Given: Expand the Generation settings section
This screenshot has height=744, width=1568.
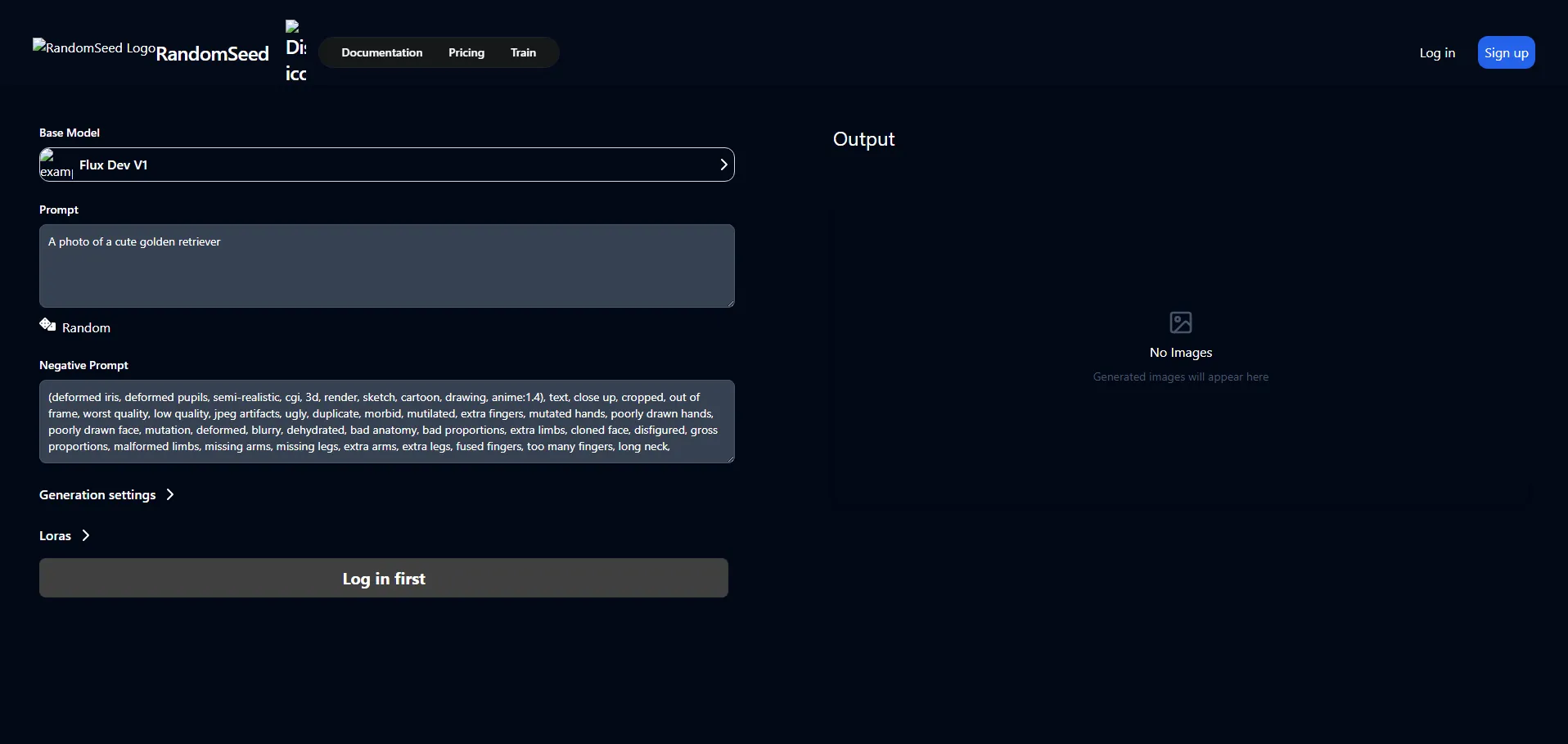Looking at the screenshot, I should (x=106, y=494).
